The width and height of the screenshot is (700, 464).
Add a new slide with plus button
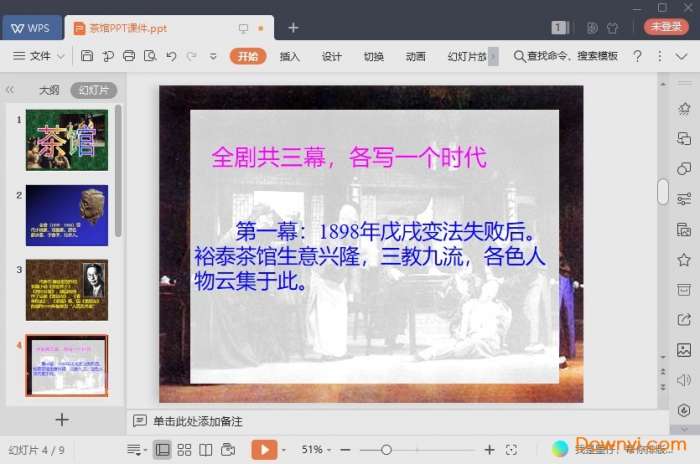pos(62,419)
